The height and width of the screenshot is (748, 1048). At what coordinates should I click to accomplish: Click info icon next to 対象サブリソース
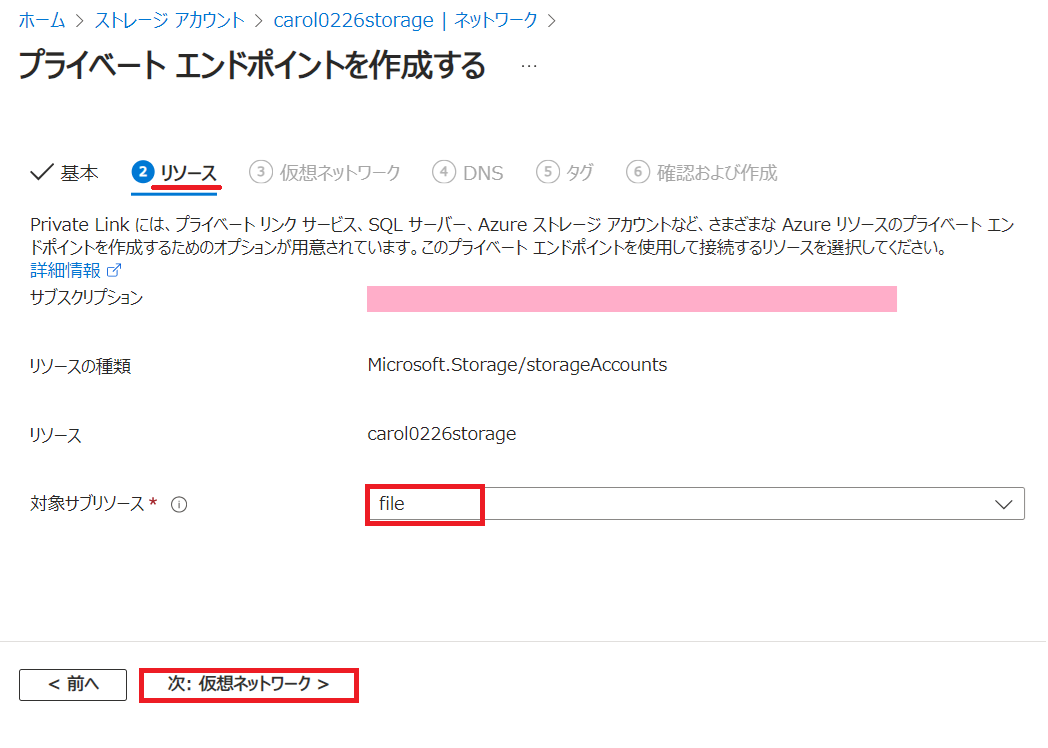point(179,505)
